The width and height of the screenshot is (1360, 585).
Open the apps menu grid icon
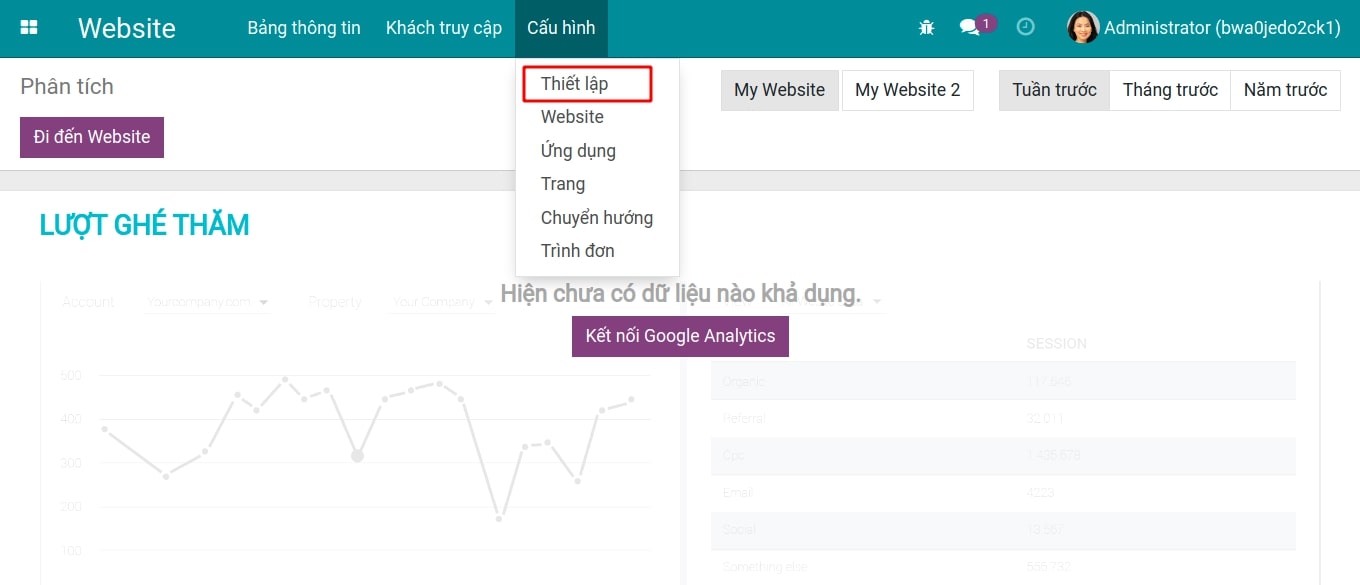tap(28, 25)
